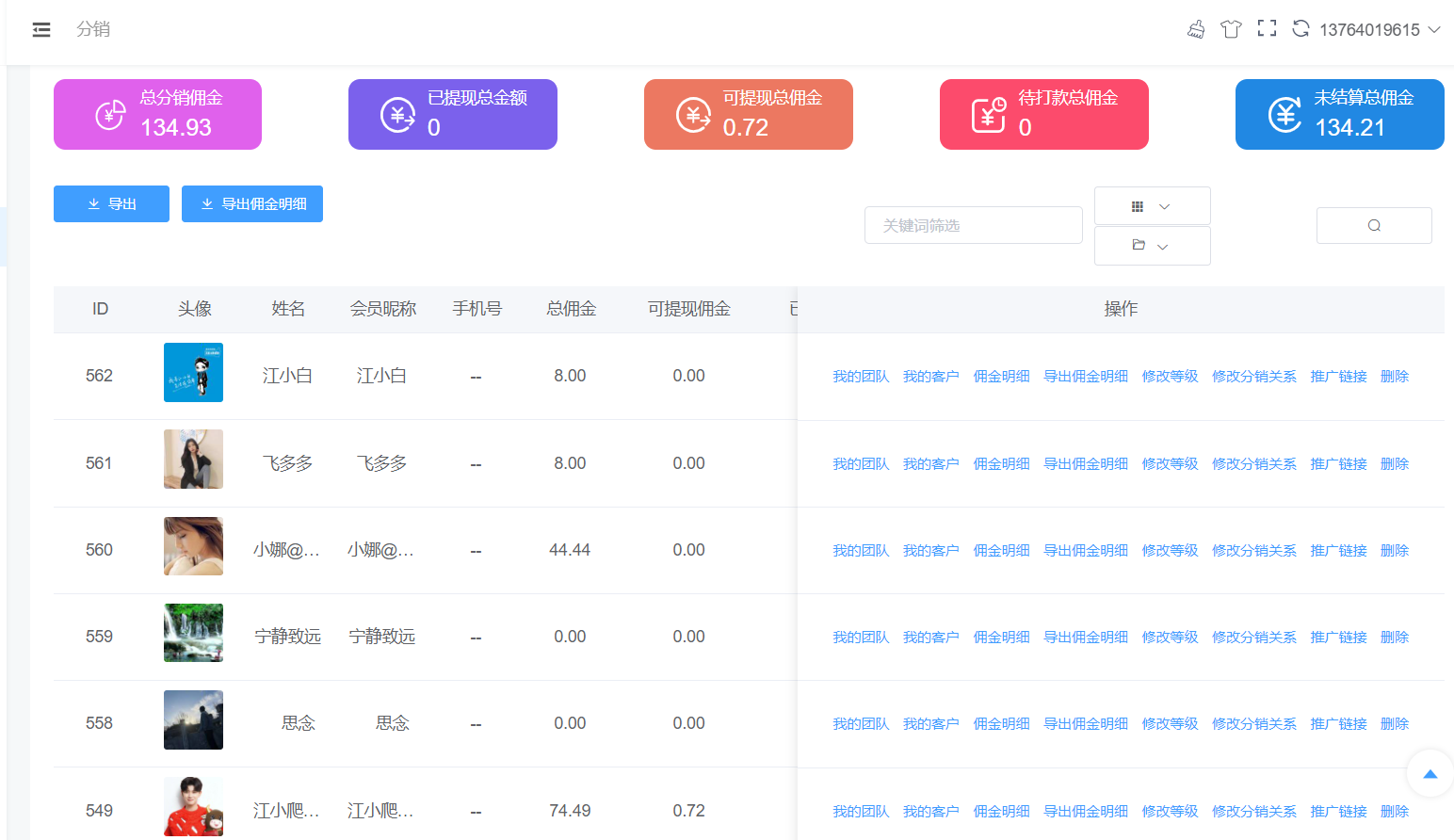Image resolution: width=1454 pixels, height=840 pixels.
Task: Click the 导出 export button
Action: [111, 203]
